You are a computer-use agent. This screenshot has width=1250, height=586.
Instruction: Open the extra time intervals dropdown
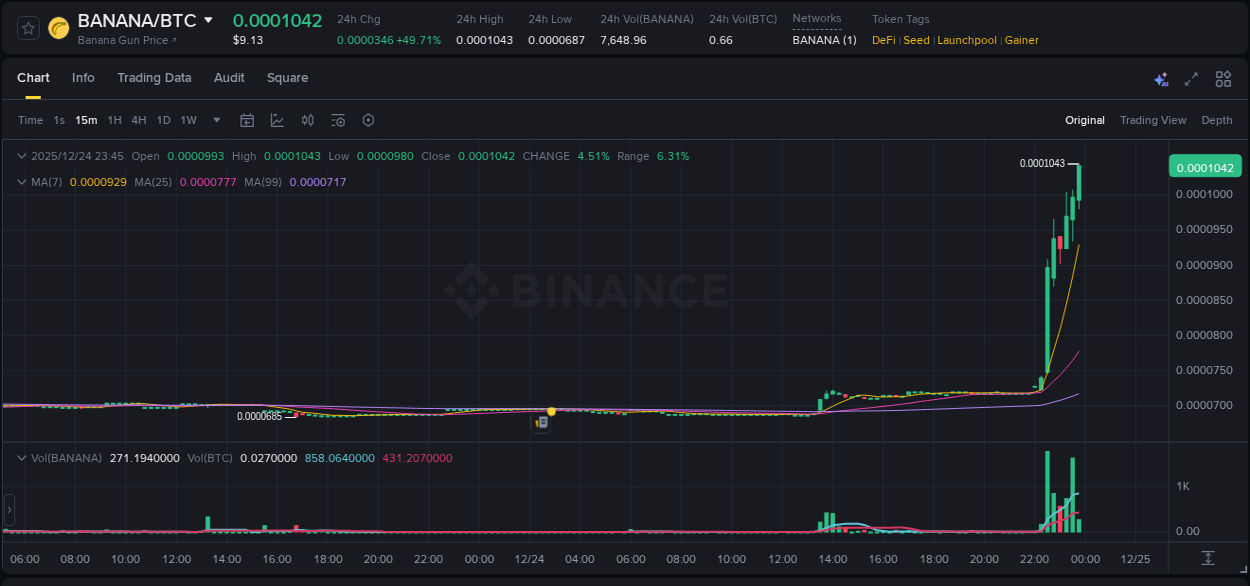215,120
